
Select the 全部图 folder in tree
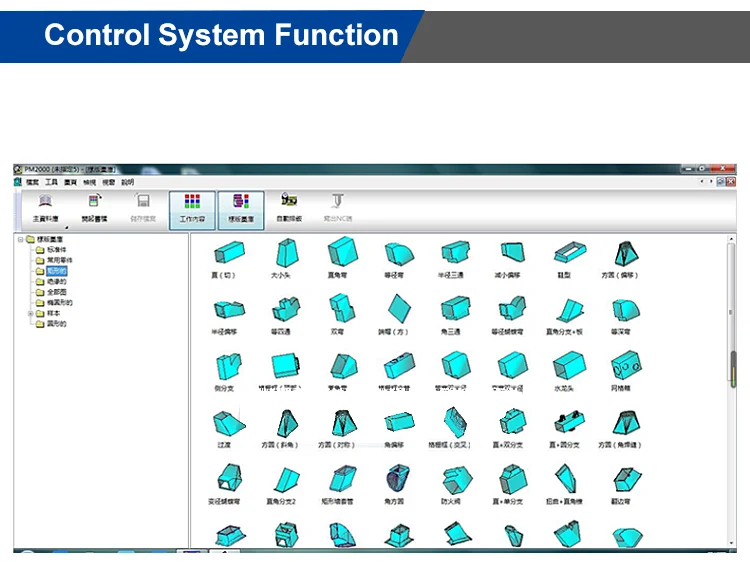(51, 292)
